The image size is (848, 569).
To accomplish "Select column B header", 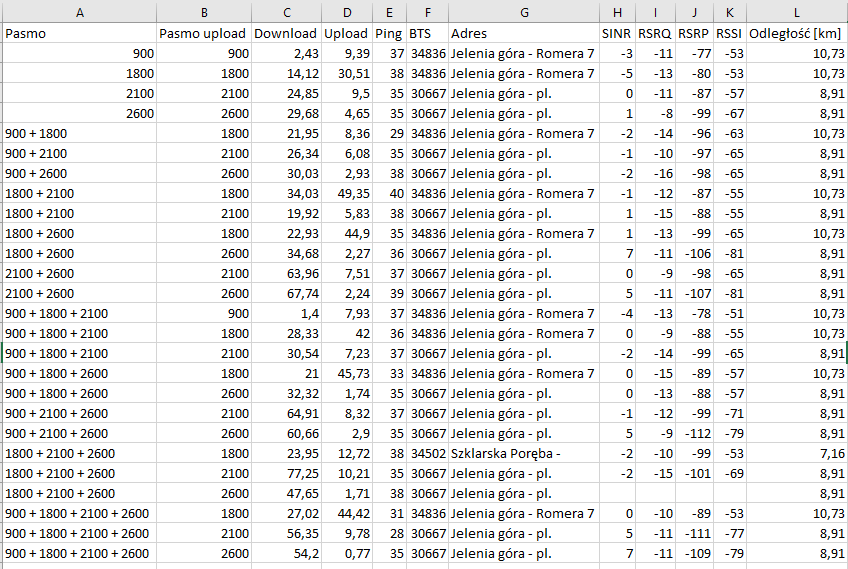I will pyautogui.click(x=204, y=12).
